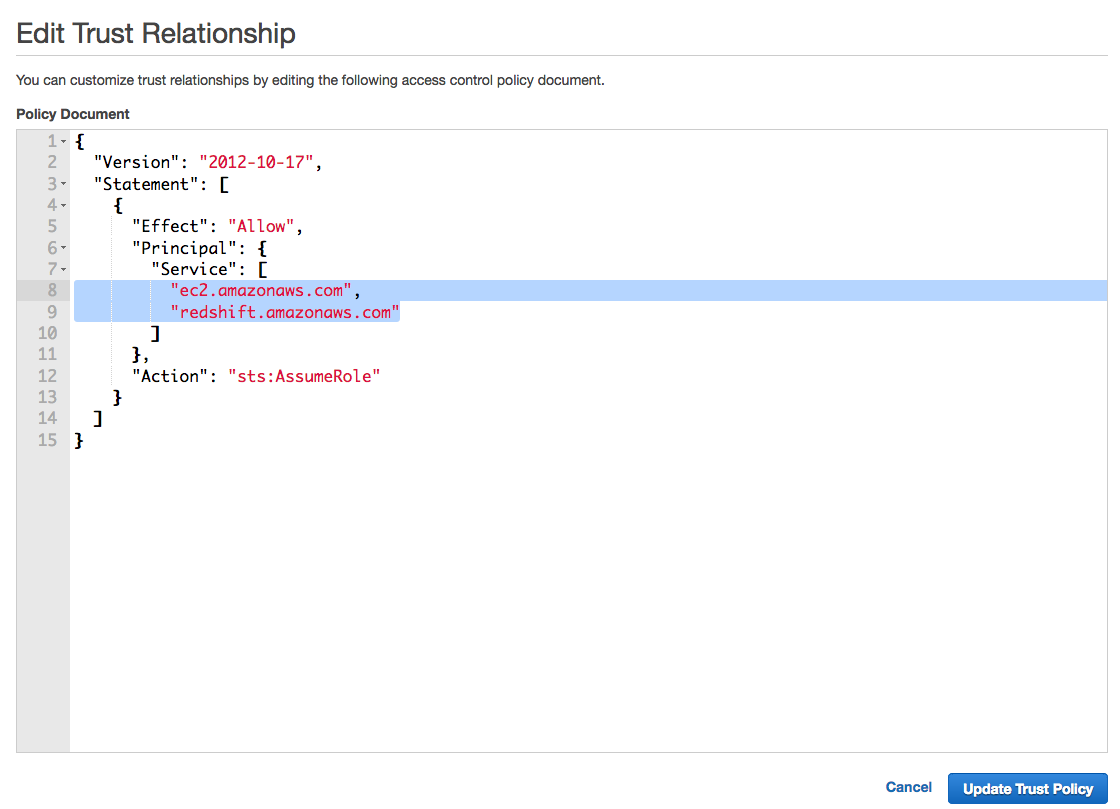Collapse the Statement array on line 3
The height and width of the screenshot is (809, 1120).
(64, 184)
